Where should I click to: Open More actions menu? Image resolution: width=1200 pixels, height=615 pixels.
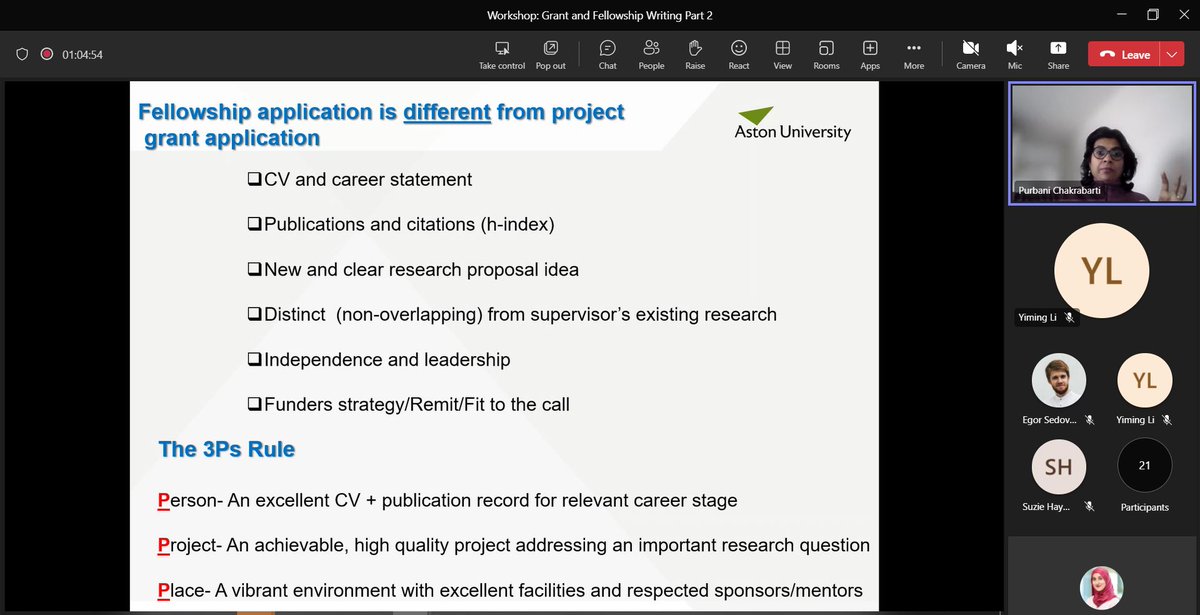914,55
